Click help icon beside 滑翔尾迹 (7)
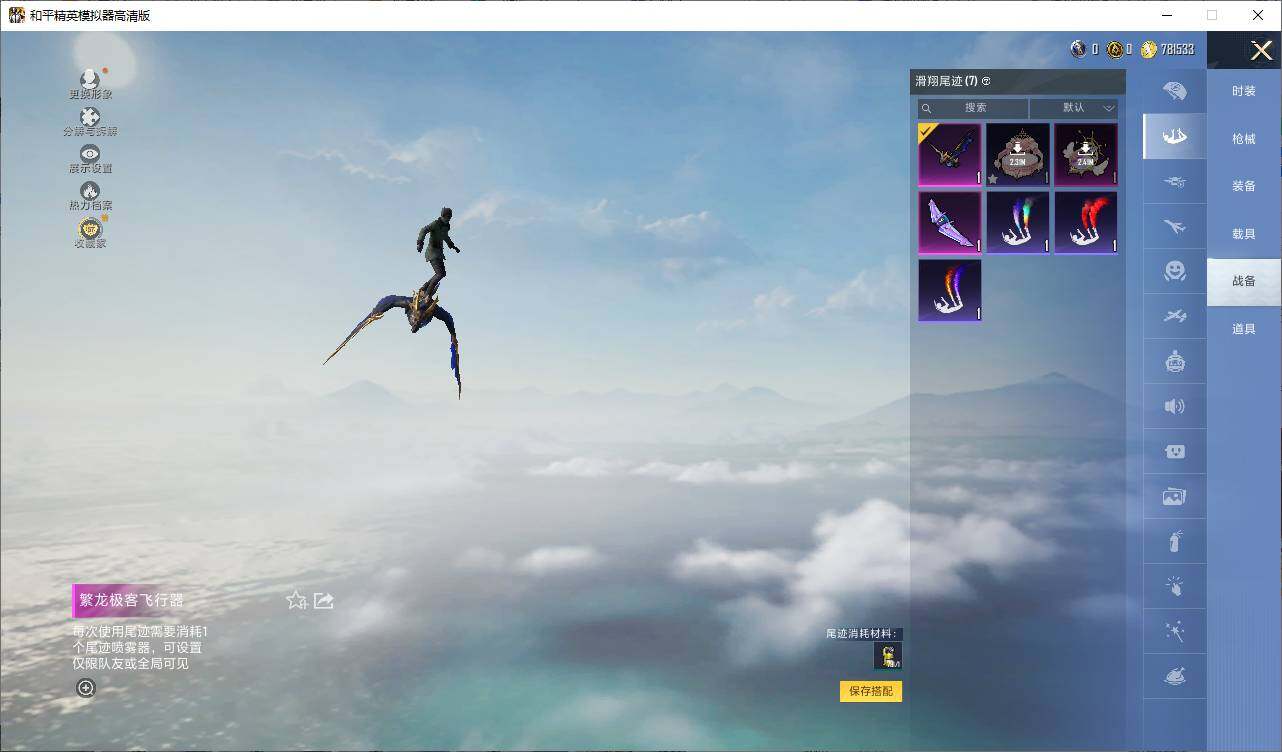 986,81
